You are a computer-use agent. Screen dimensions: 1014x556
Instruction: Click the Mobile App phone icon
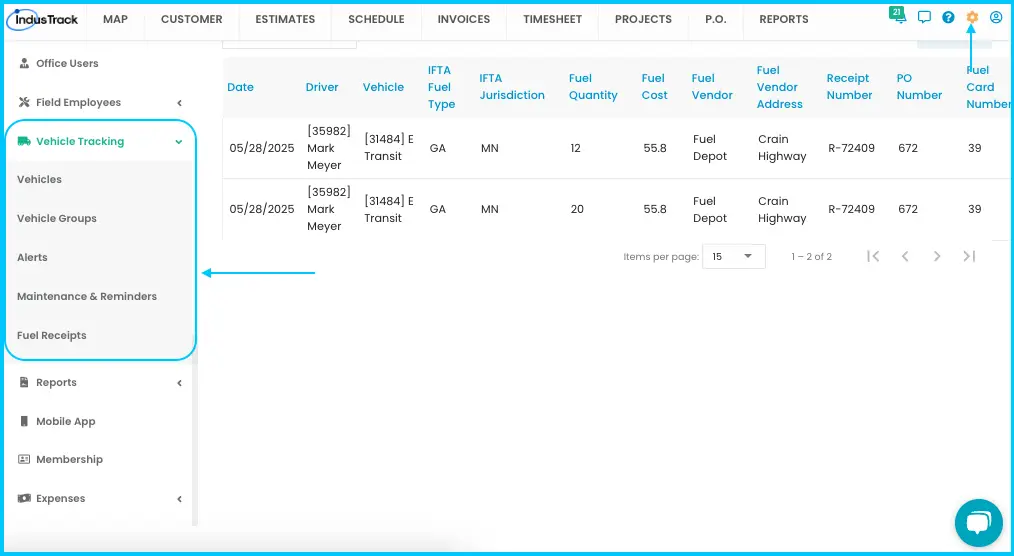coord(24,421)
